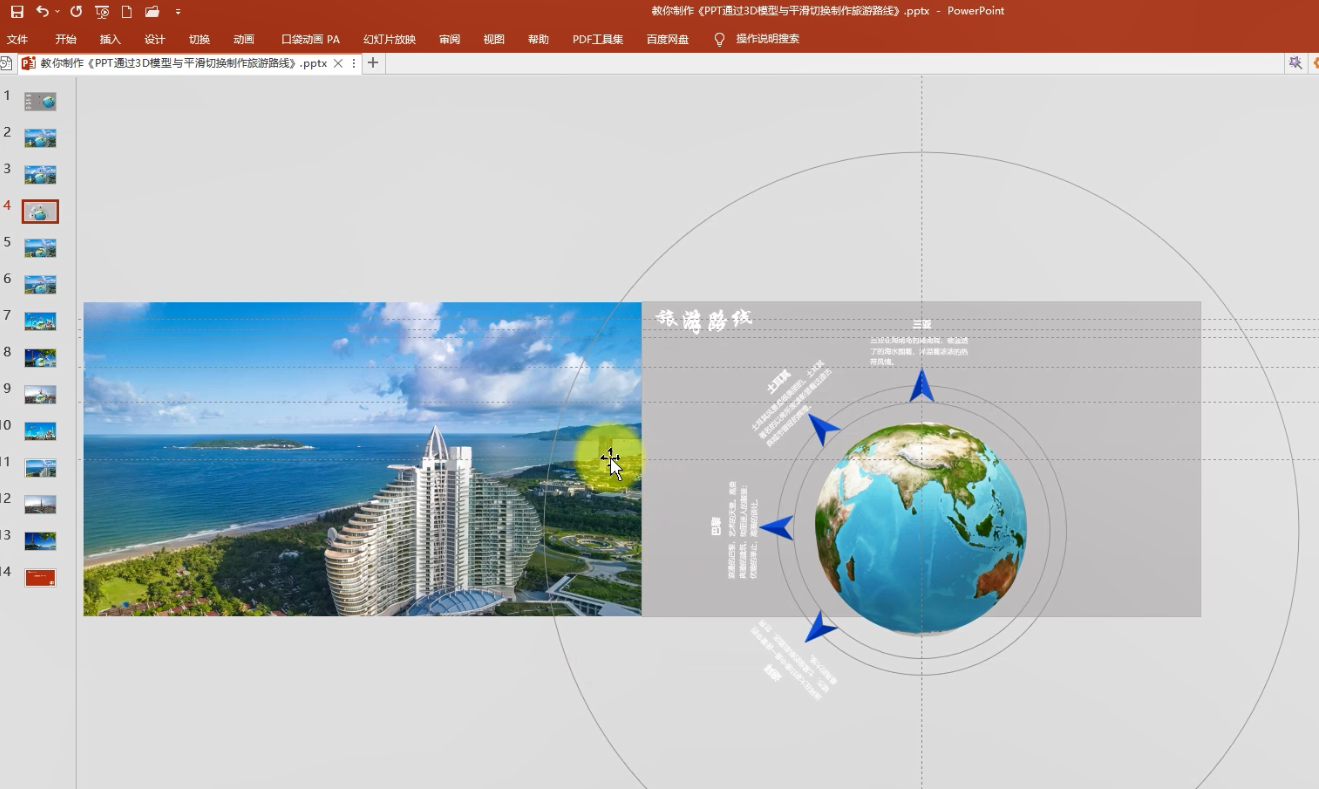
Task: Start slideshow from beginning icon
Action: pyautogui.click(x=102, y=11)
